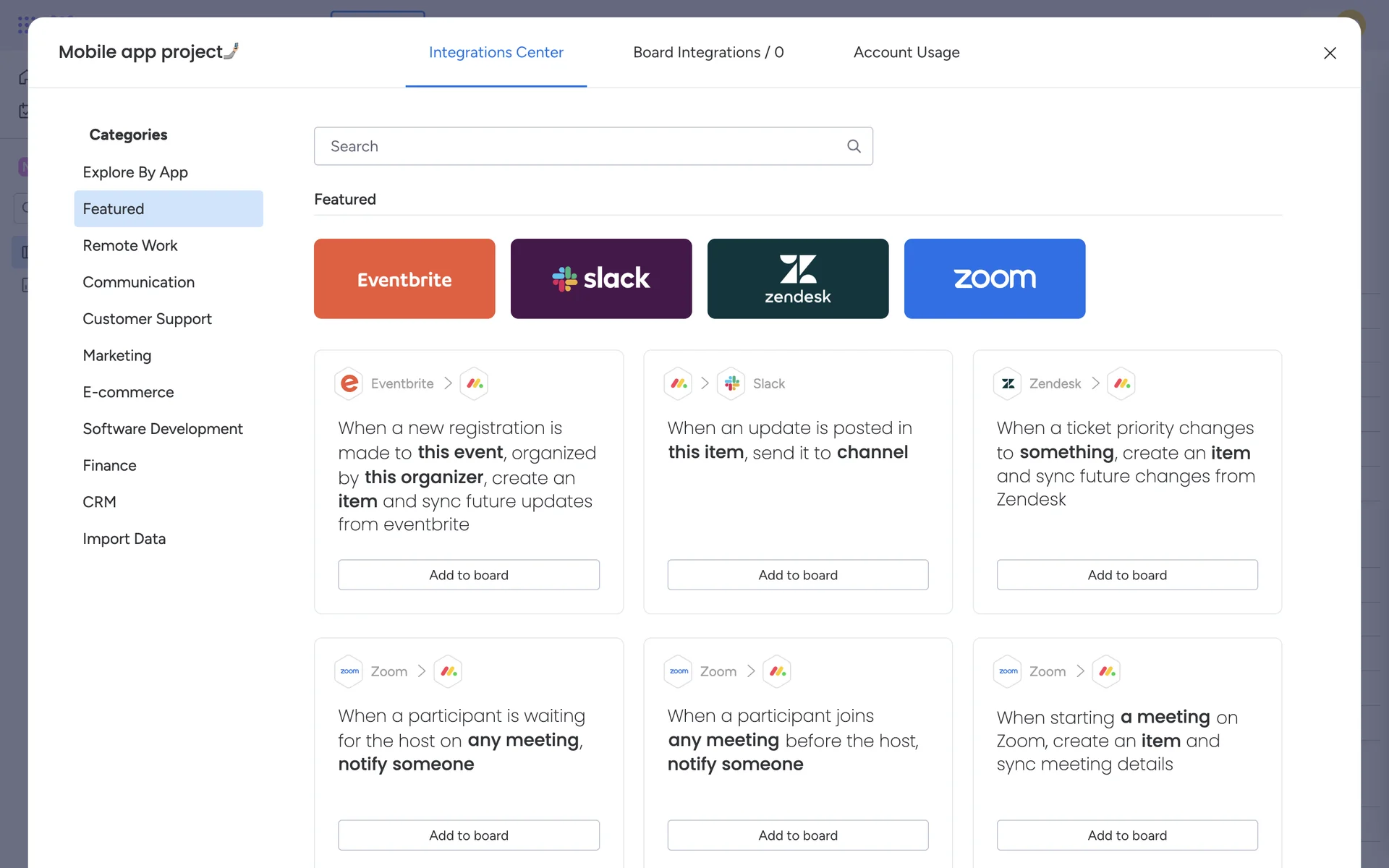Select the Explore By App category

(135, 172)
